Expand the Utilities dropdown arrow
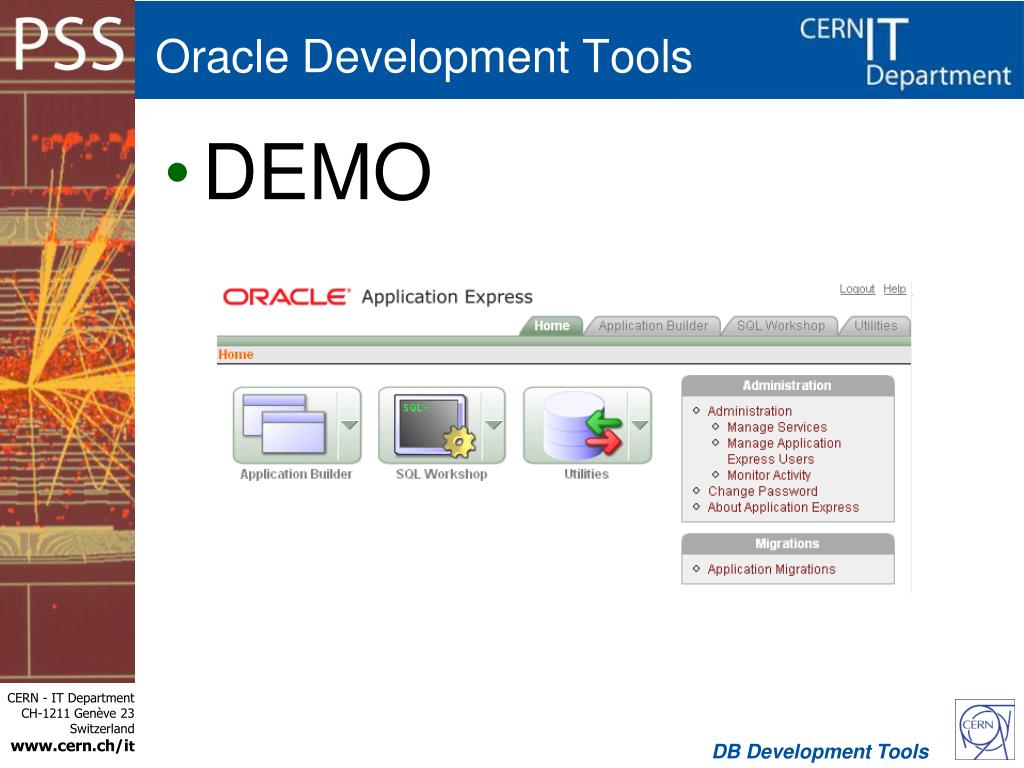 click(640, 425)
